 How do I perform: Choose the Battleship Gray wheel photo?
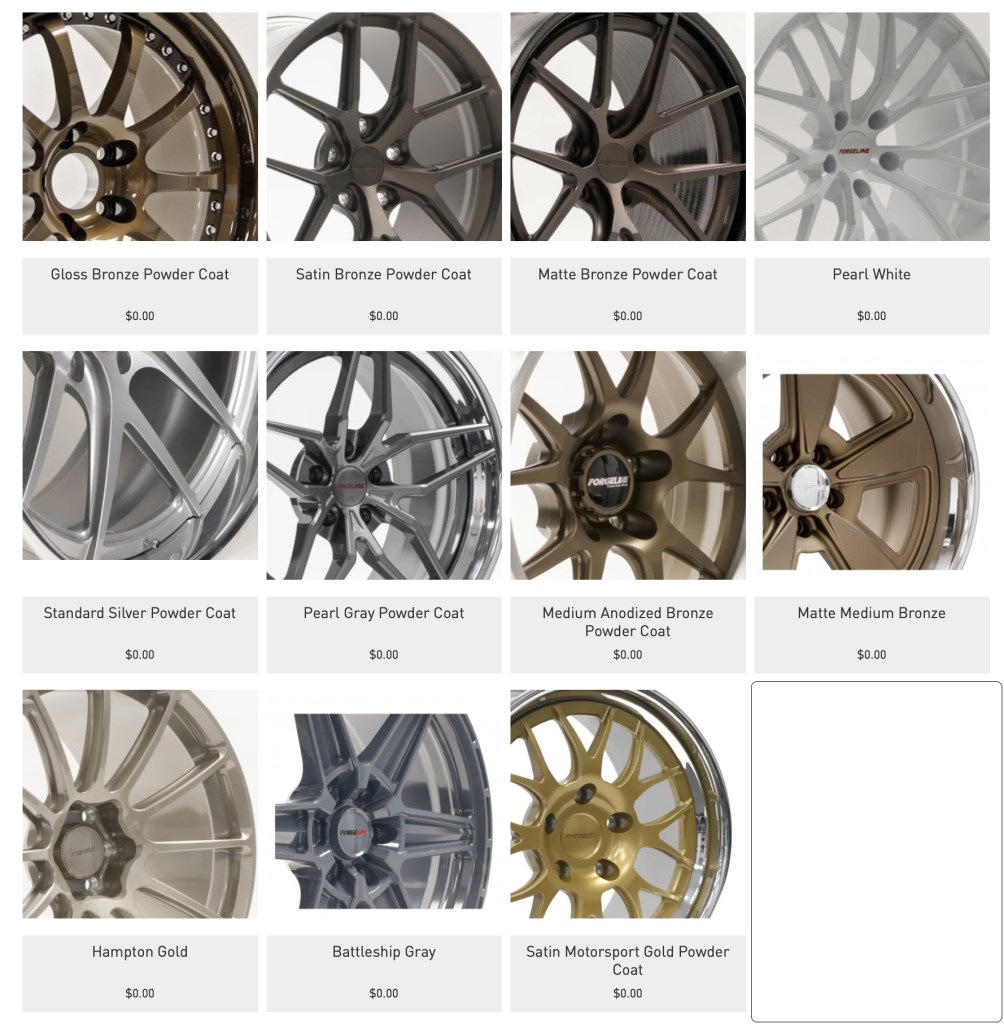point(384,810)
